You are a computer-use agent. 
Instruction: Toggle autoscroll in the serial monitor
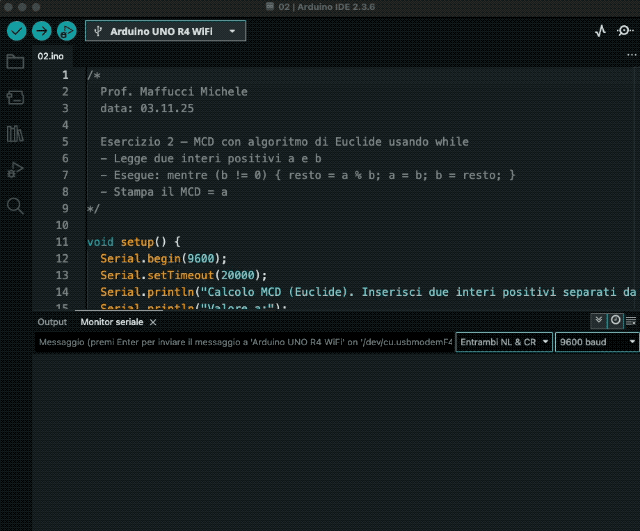(598, 321)
